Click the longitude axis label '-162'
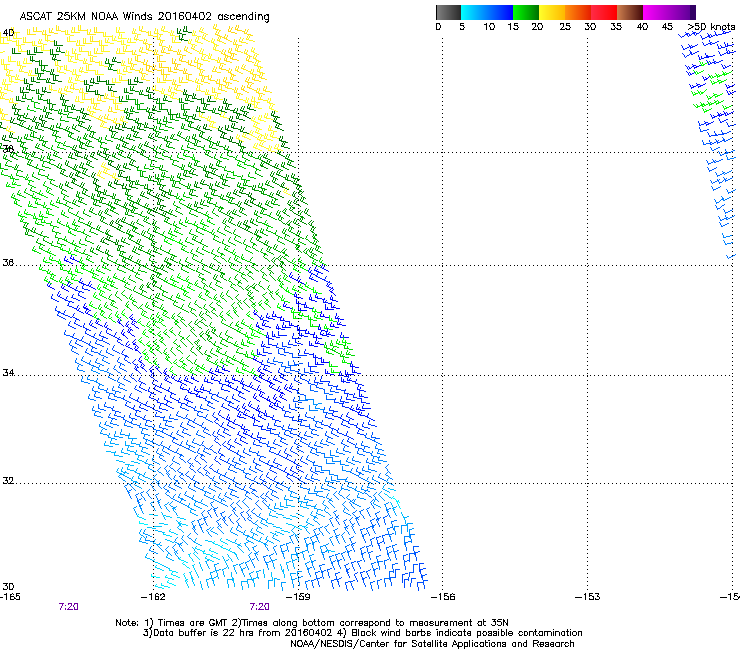 [153, 597]
